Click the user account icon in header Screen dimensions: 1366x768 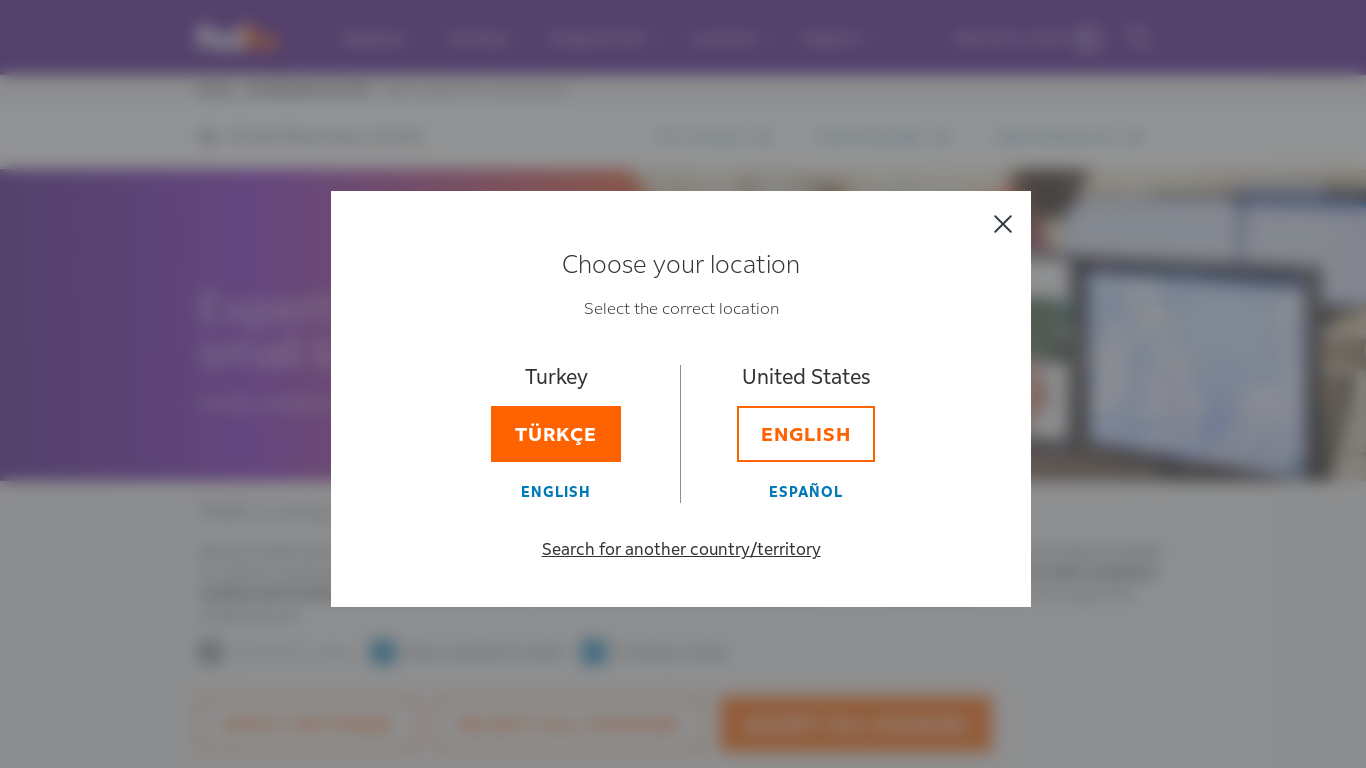point(1088,39)
